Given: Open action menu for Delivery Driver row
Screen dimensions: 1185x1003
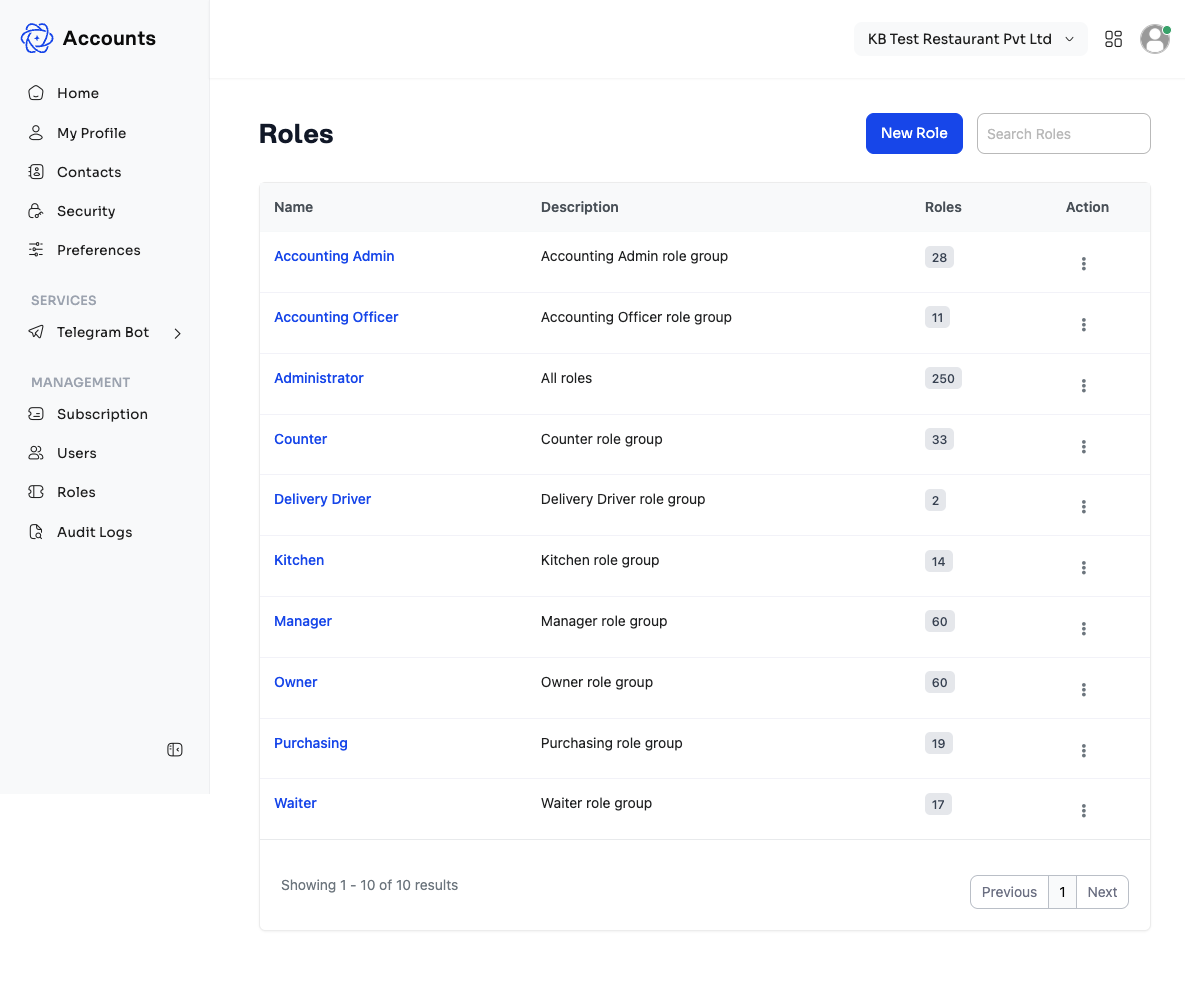Looking at the screenshot, I should pos(1083,507).
